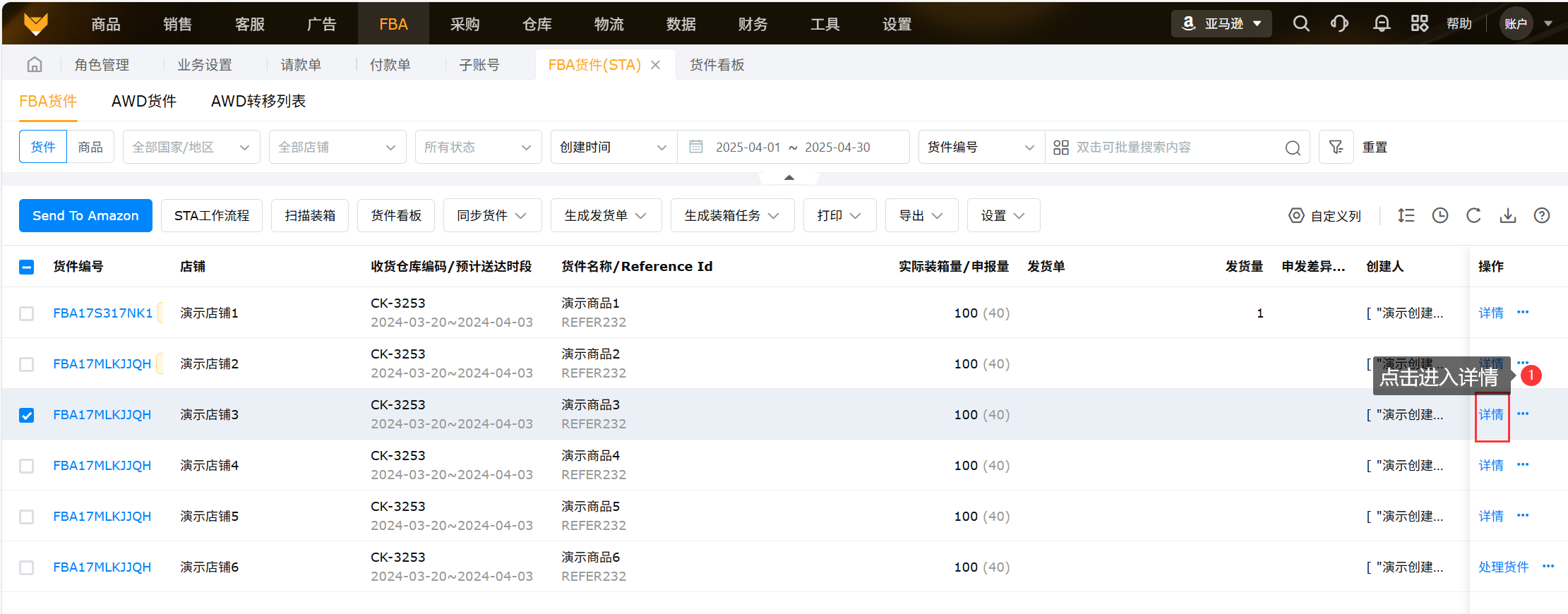The width and height of the screenshot is (1568, 614).
Task: Uncheck the checkbox for 演示店铺3 row
Action: (x=27, y=415)
